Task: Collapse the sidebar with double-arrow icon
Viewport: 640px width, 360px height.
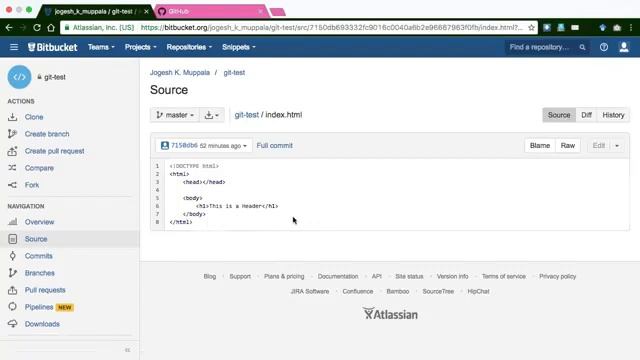Action: coord(127,350)
